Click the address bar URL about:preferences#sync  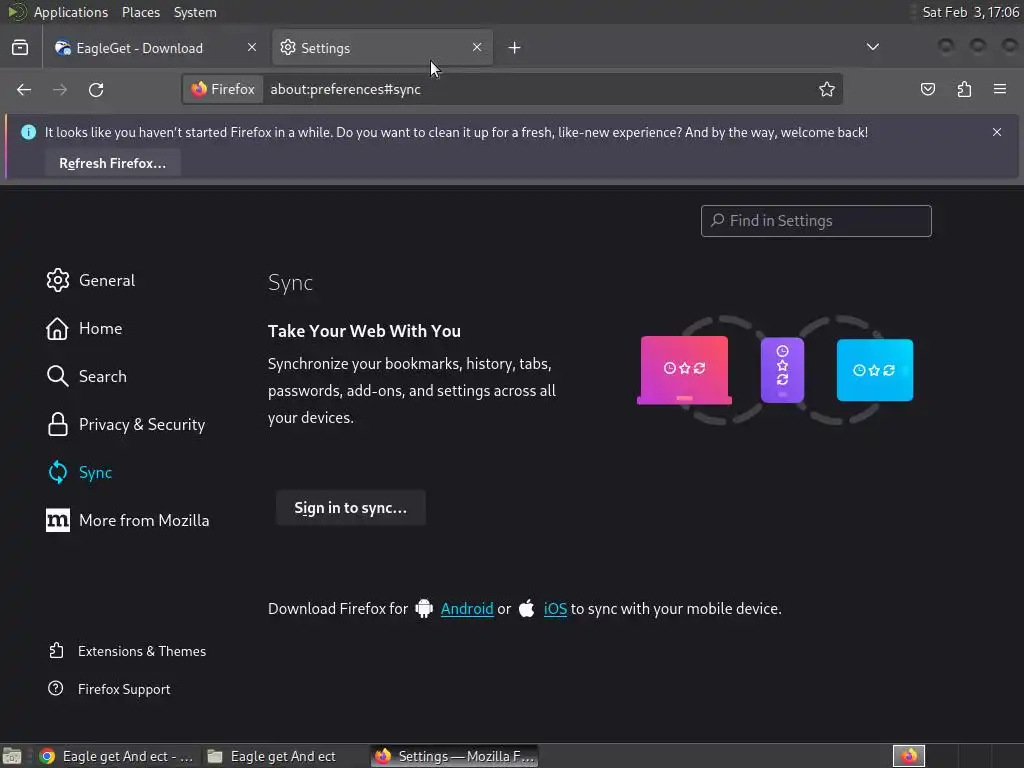(345, 89)
